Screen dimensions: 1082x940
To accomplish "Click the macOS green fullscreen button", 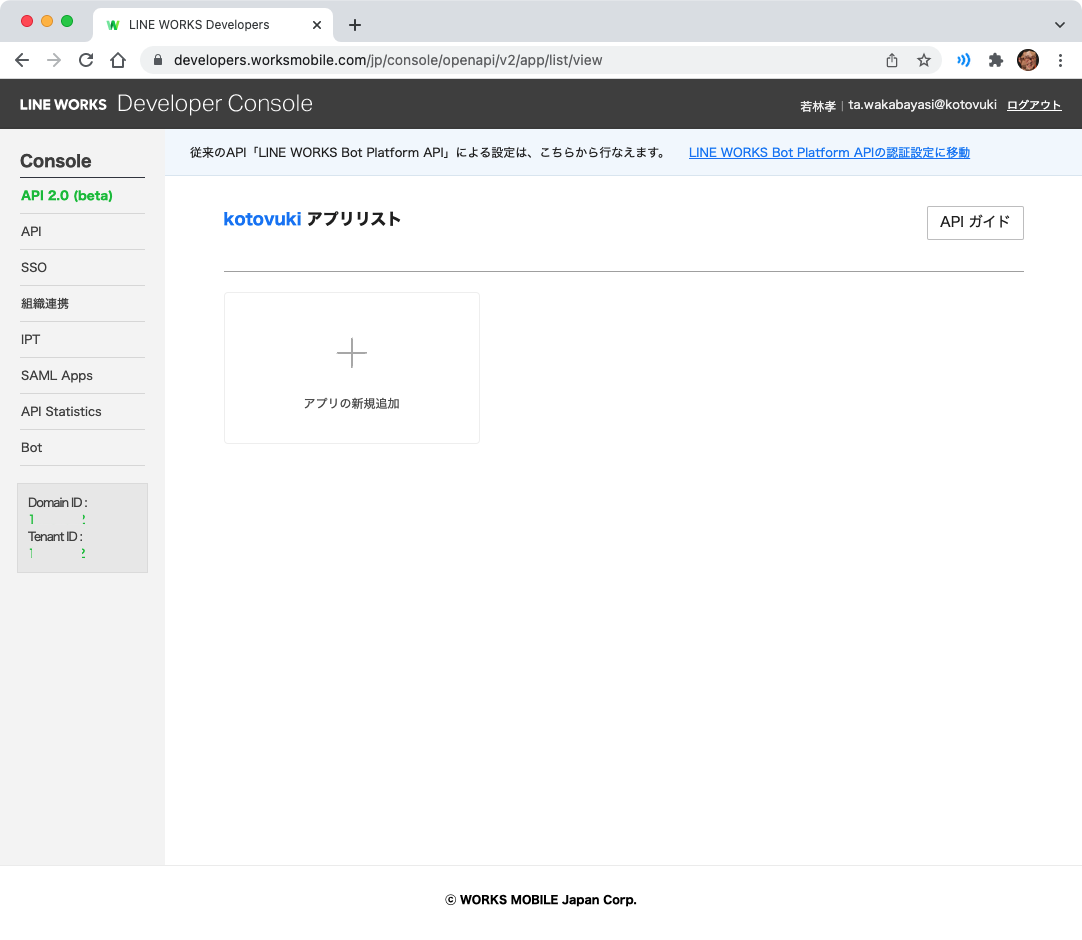I will pyautogui.click(x=67, y=21).
